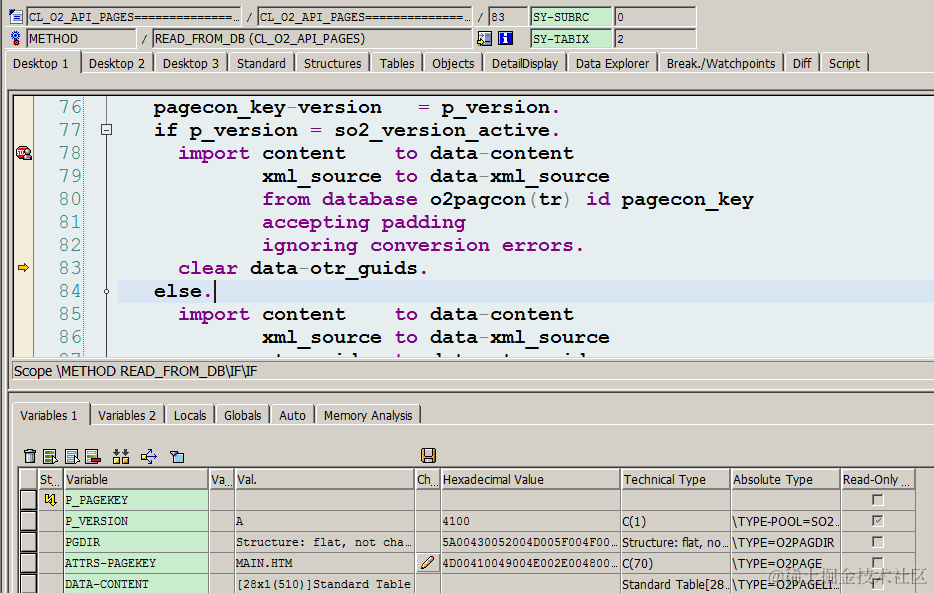Viewport: 934px width, 593px height.
Task: Click the yellow status icon in the P_PAGEKEY row
Action: [x=50, y=500]
